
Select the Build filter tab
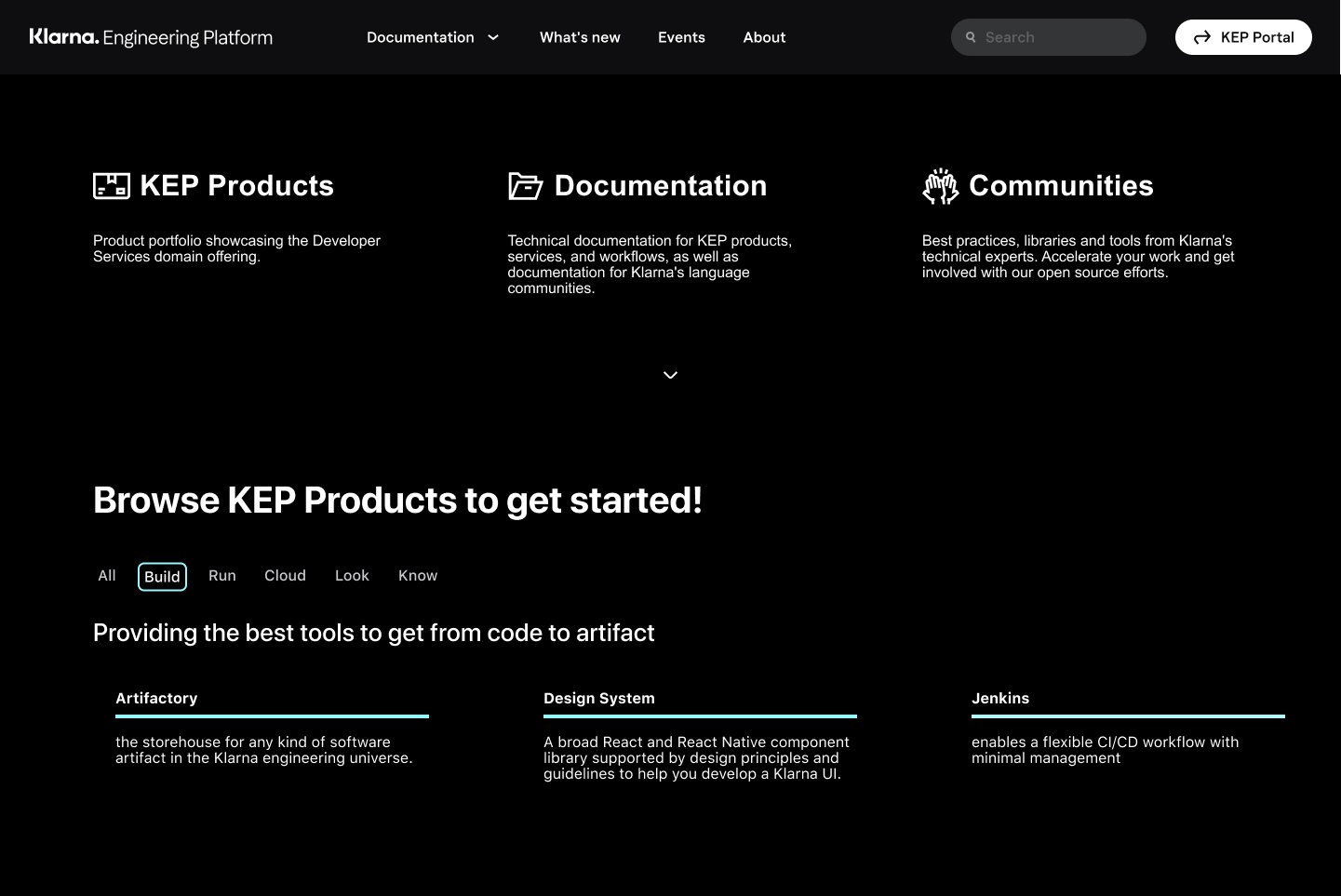pos(162,577)
